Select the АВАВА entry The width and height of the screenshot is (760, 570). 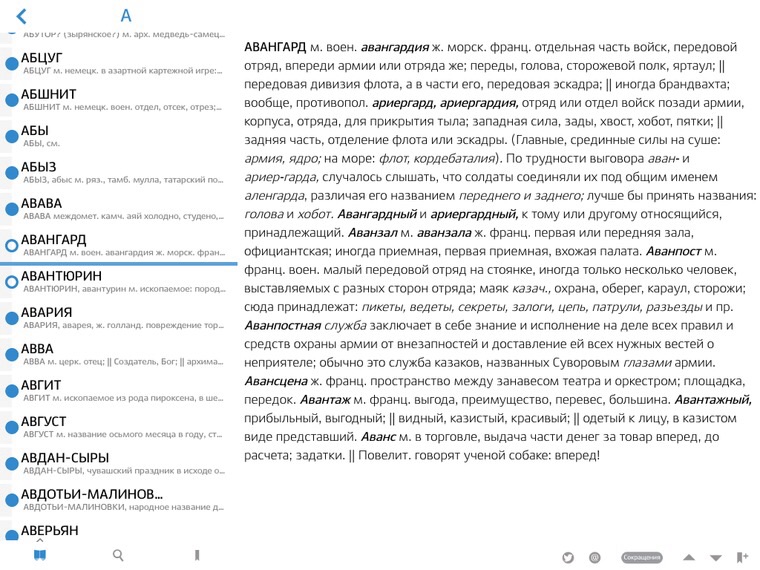click(x=119, y=209)
